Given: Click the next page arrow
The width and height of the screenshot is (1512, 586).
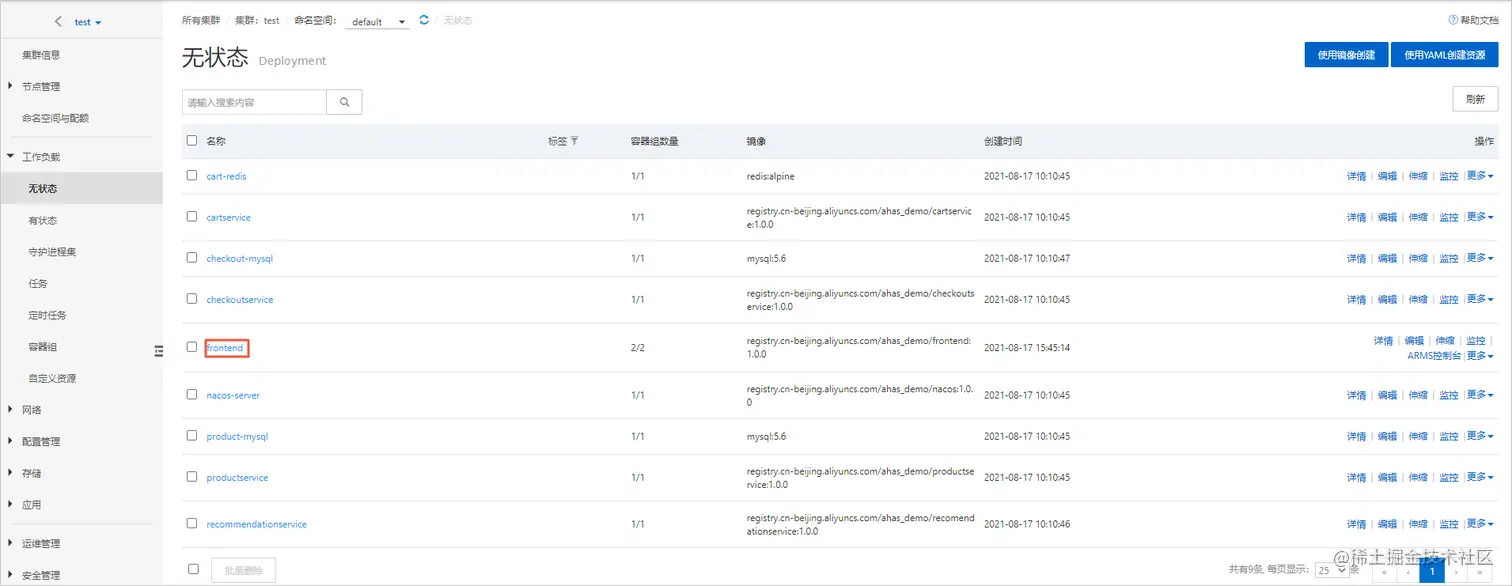Looking at the screenshot, I should point(1457,572).
